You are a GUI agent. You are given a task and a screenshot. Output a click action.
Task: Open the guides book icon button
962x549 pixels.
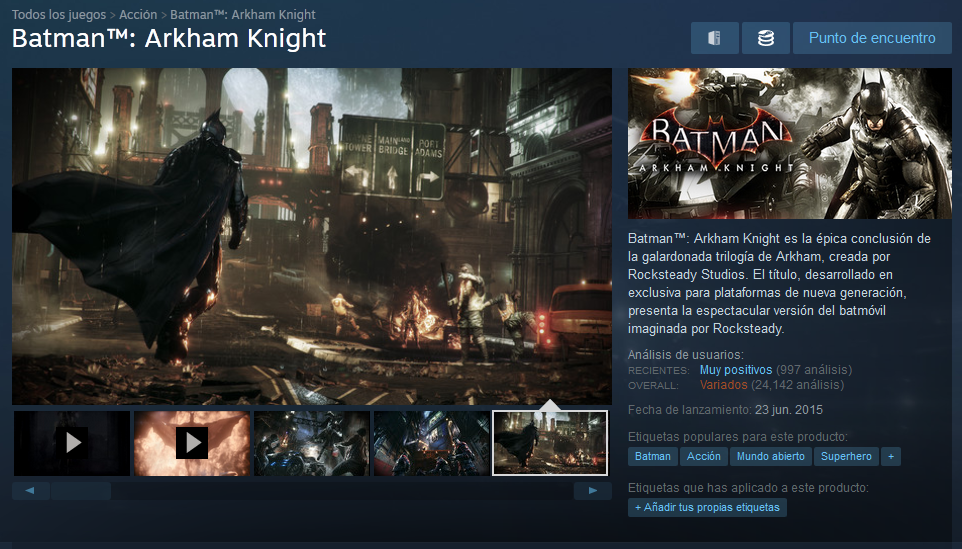[715, 38]
